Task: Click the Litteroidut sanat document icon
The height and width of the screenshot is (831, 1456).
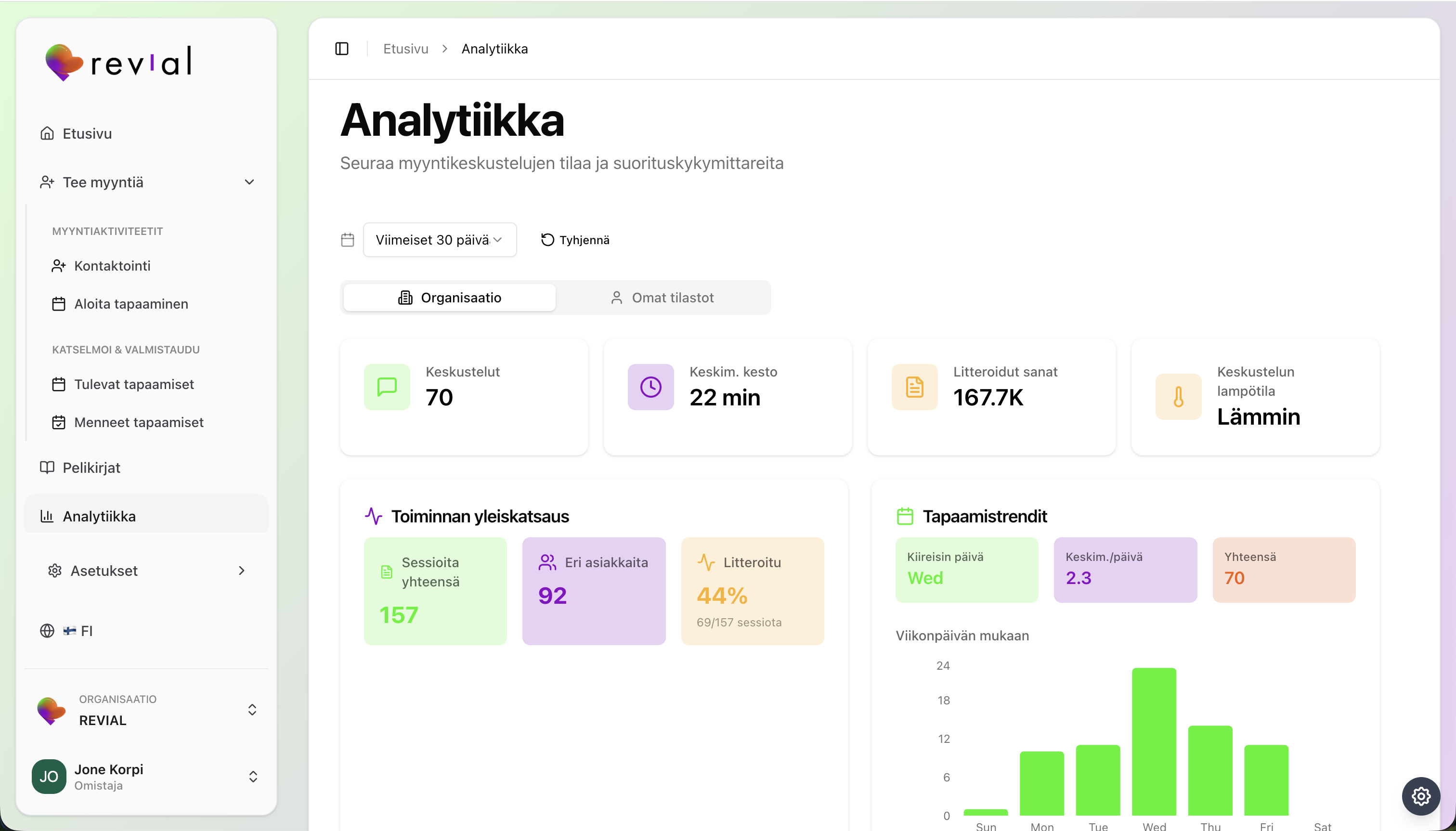Action: click(914, 387)
